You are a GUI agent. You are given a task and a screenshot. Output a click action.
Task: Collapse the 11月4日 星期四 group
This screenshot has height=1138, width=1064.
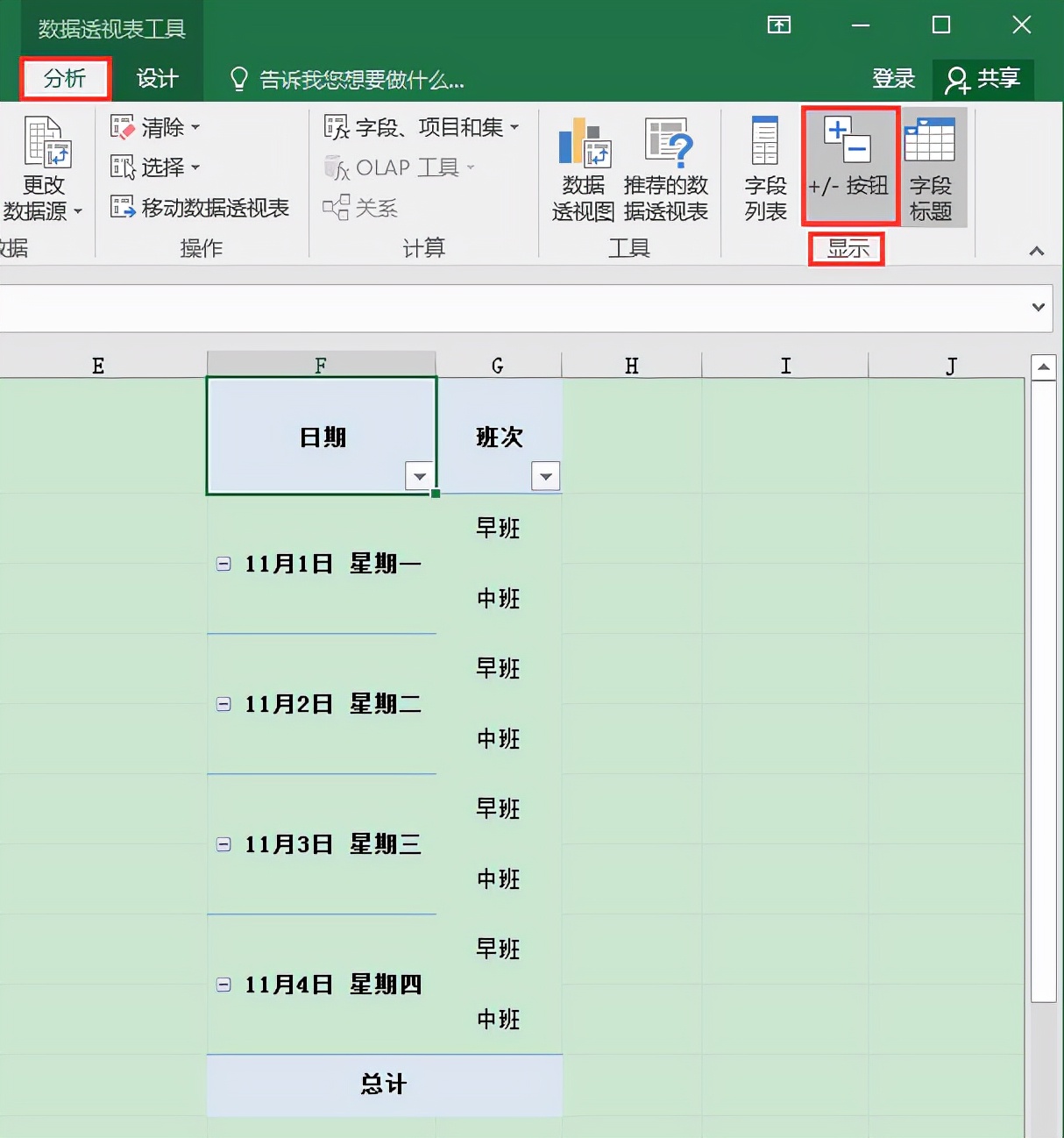pyautogui.click(x=223, y=985)
